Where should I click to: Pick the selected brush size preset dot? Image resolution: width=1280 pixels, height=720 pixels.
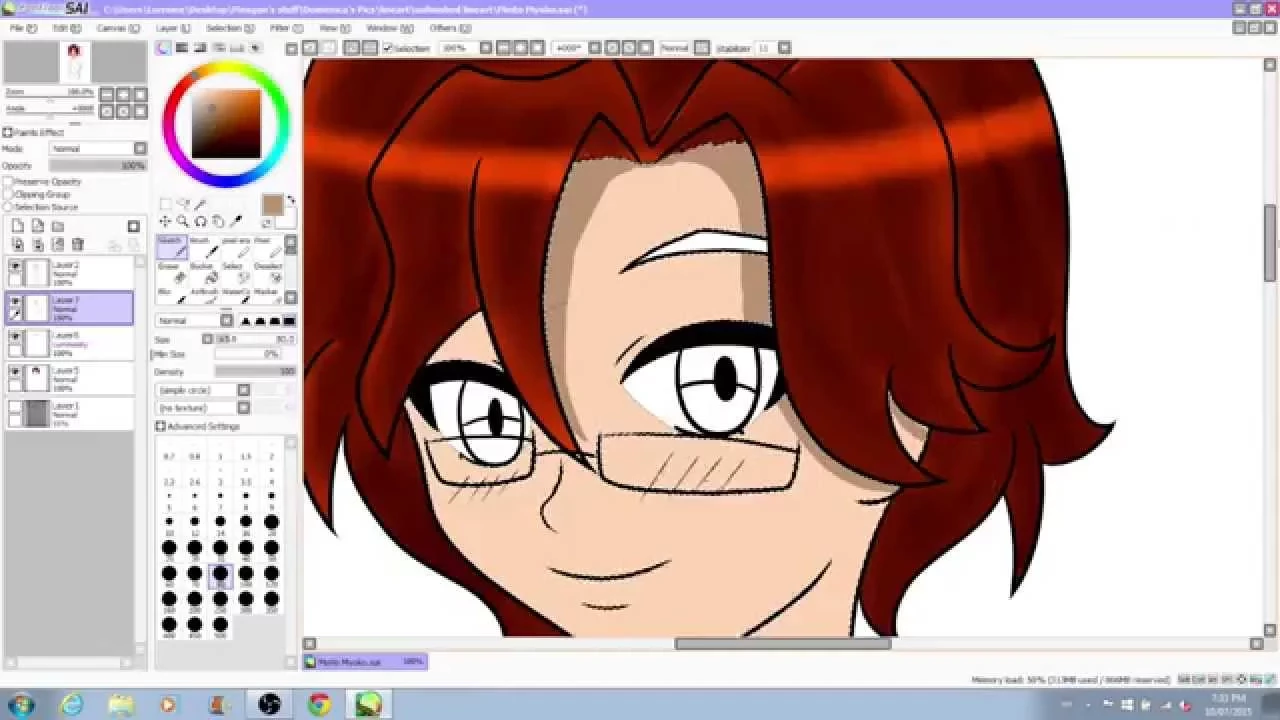point(220,575)
